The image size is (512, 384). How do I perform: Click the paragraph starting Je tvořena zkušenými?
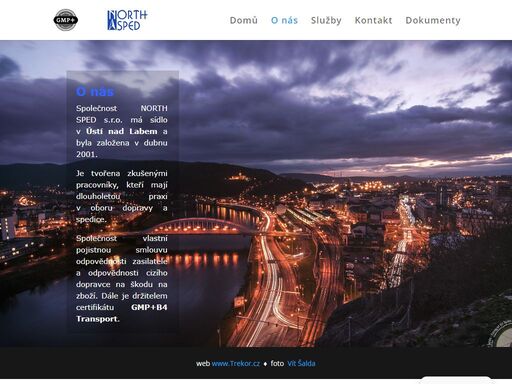point(122,196)
